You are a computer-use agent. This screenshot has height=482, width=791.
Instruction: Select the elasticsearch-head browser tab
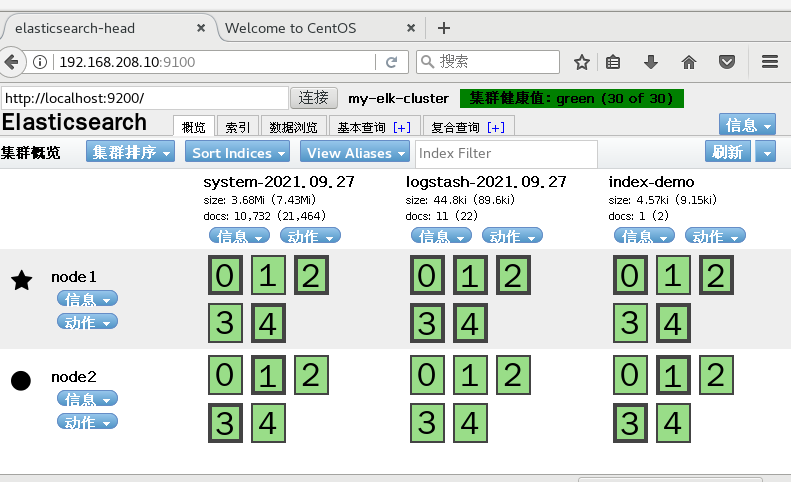tap(75, 28)
